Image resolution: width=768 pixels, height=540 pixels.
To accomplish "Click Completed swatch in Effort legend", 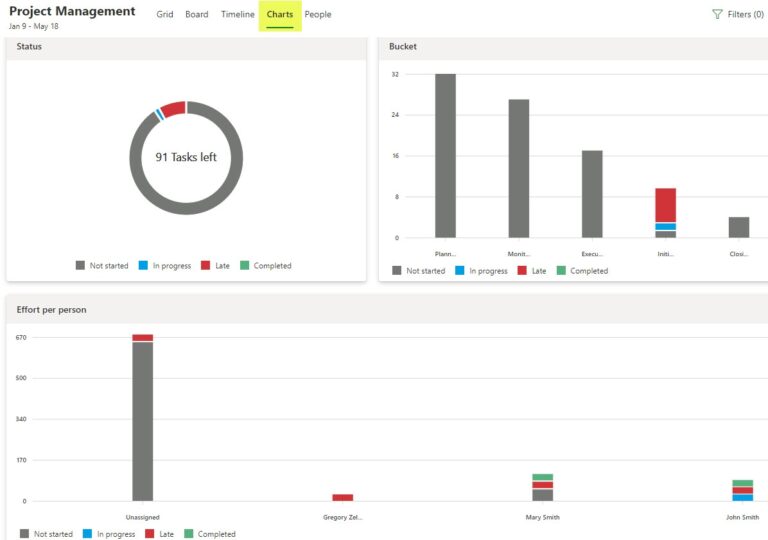I will click(189, 534).
